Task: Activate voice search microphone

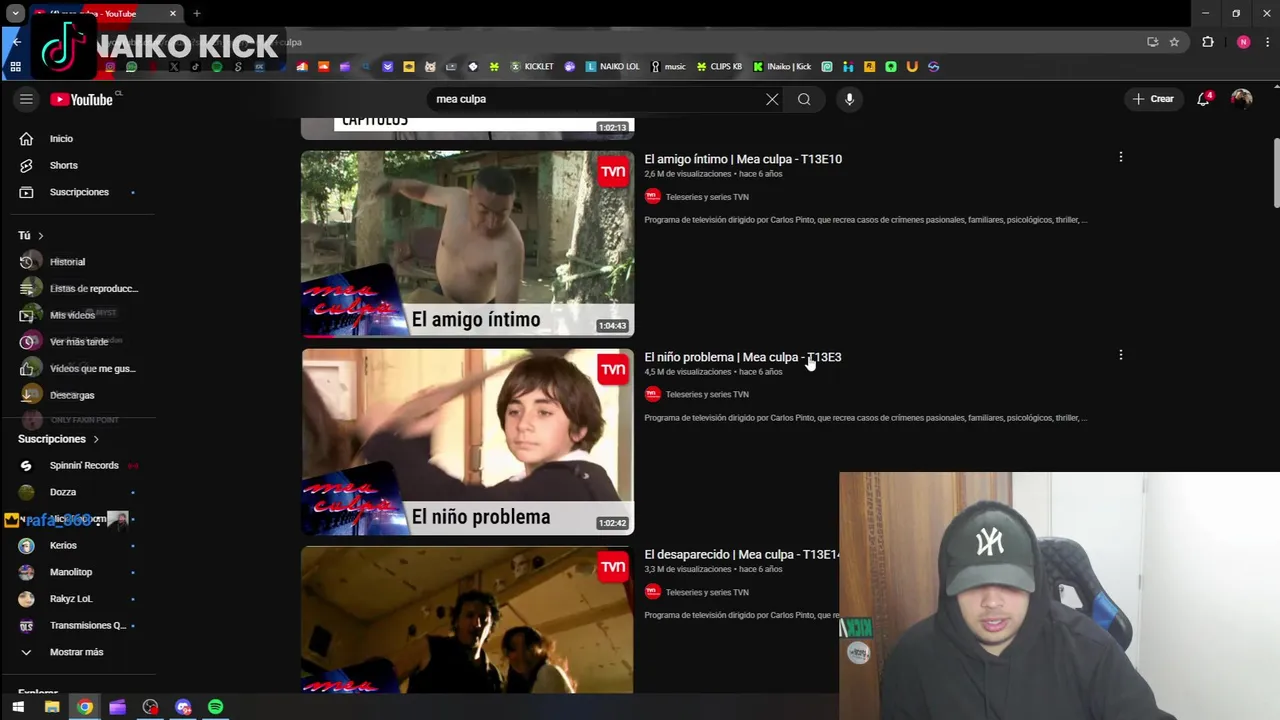Action: click(x=849, y=99)
